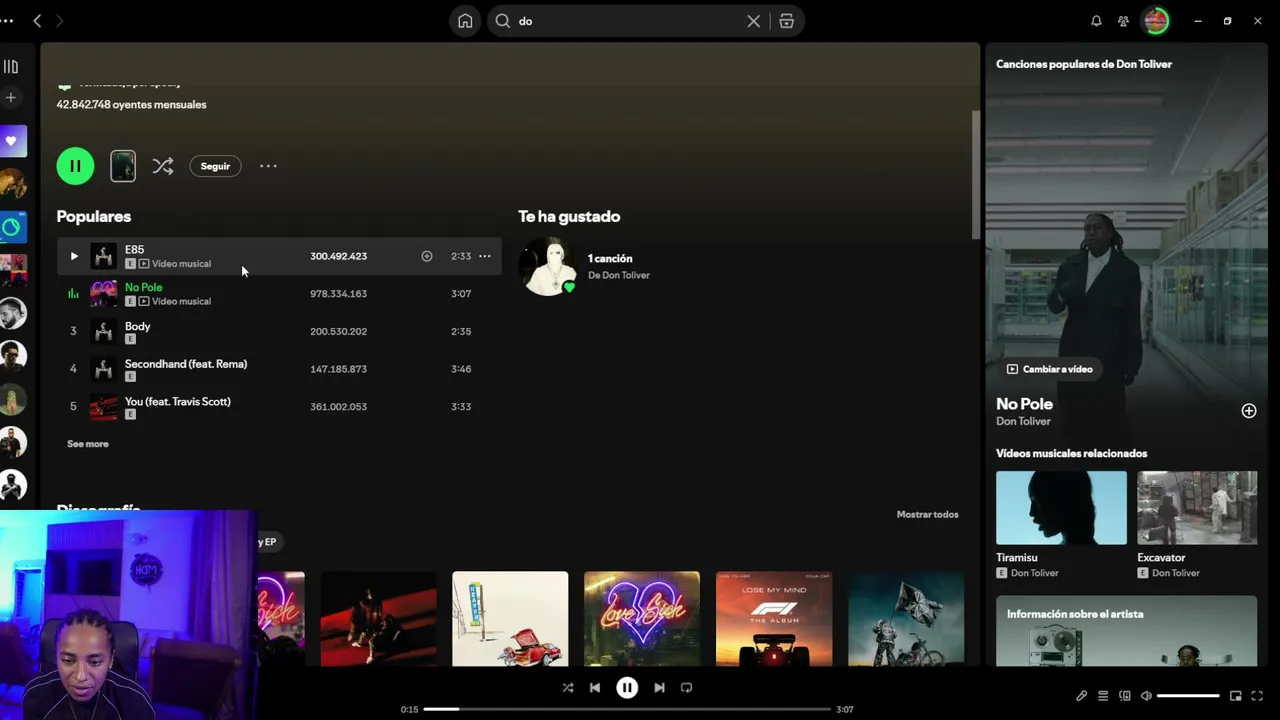Image resolution: width=1280 pixels, height=720 pixels.
Task: Open the notifications bell
Action: [x=1096, y=21]
